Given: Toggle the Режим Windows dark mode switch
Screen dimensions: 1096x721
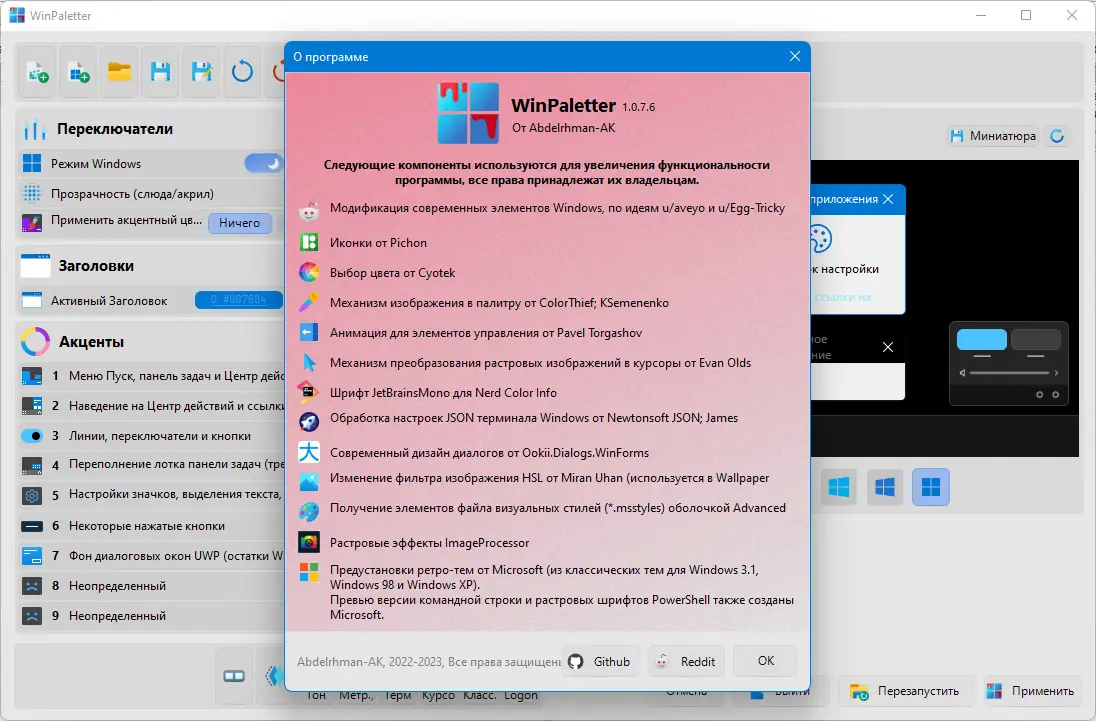Looking at the screenshot, I should point(264,163).
